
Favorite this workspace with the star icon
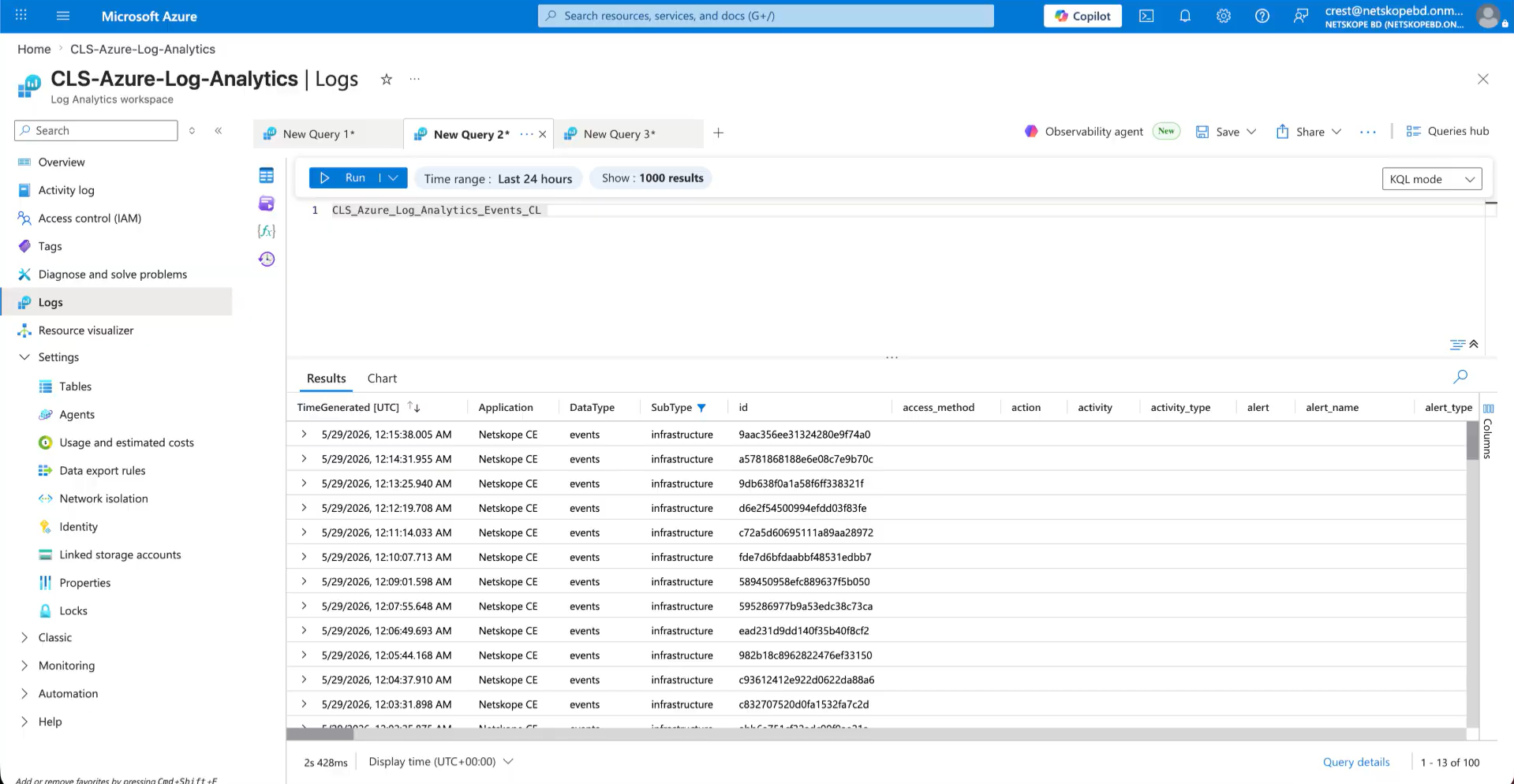tap(387, 79)
